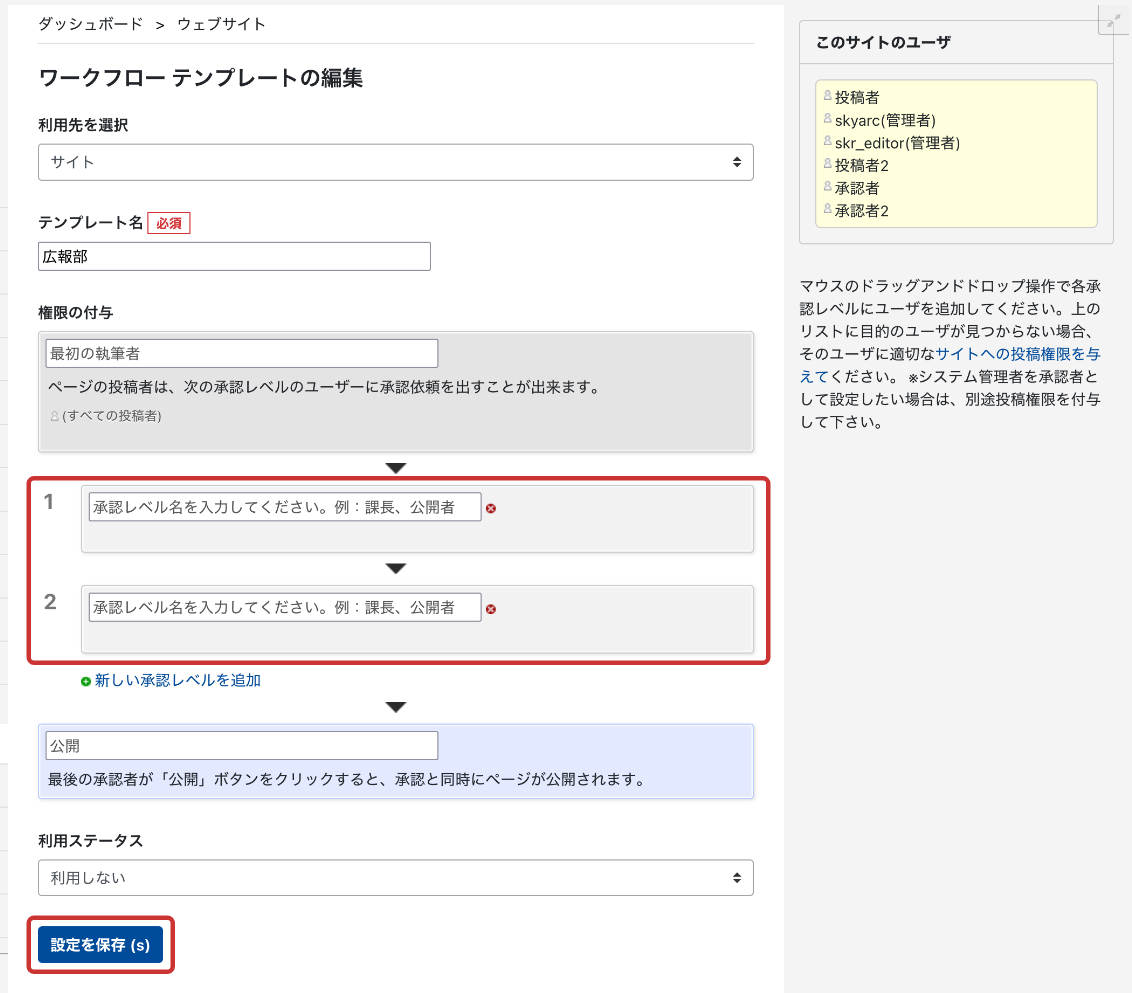Select user 承認者 in site user list
The width and height of the screenshot is (1132, 993).
856,188
